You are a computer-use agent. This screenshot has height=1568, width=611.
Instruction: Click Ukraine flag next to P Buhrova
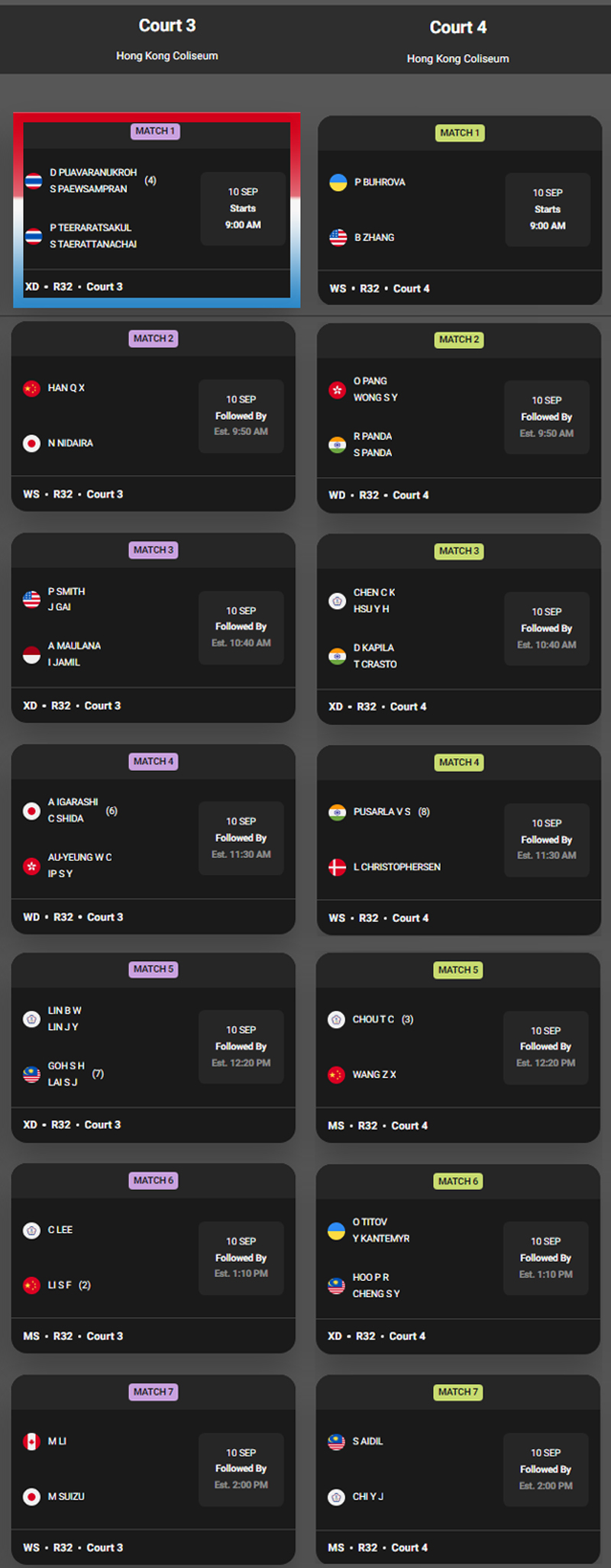pos(338,182)
